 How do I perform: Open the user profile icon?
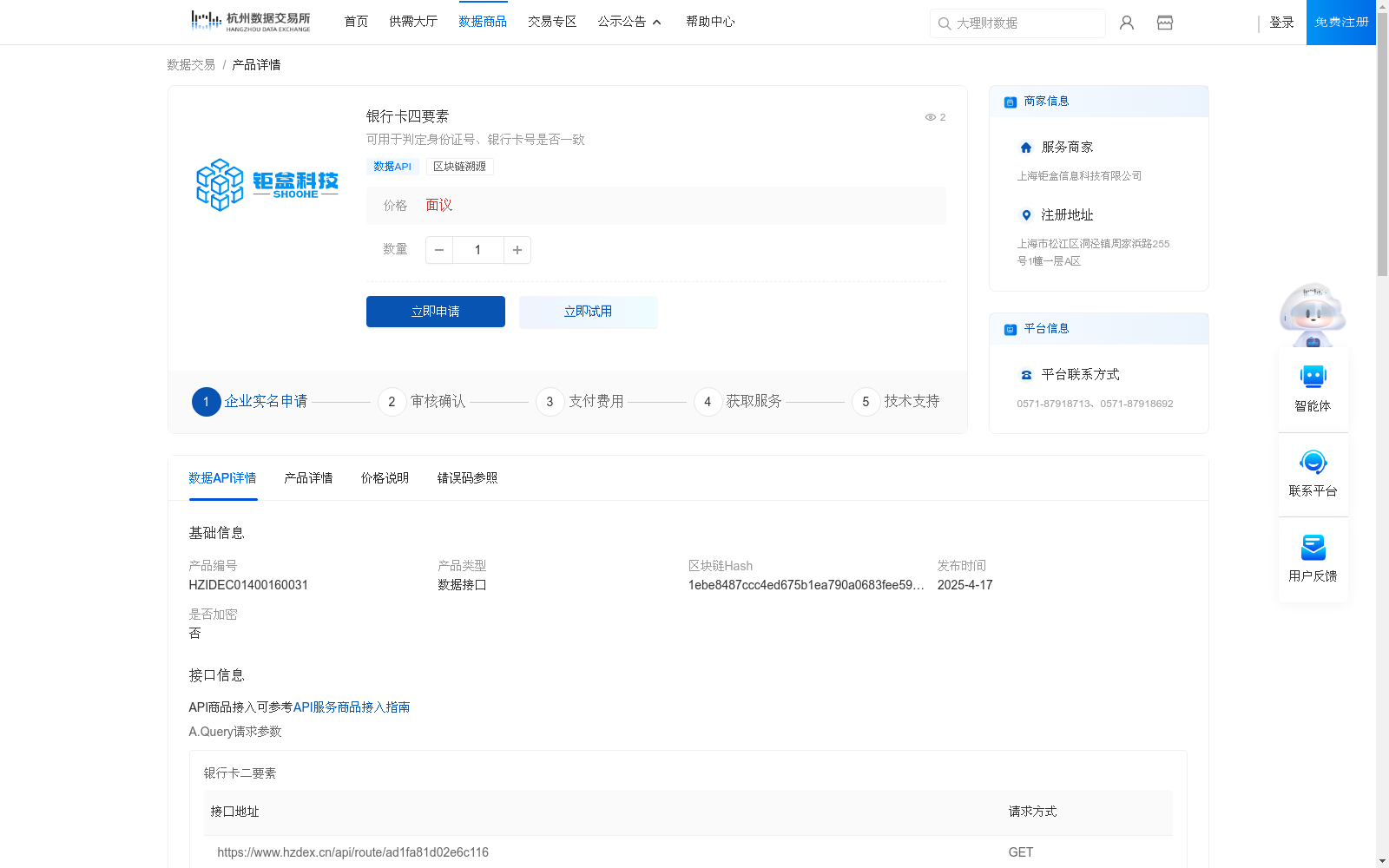tap(1127, 23)
